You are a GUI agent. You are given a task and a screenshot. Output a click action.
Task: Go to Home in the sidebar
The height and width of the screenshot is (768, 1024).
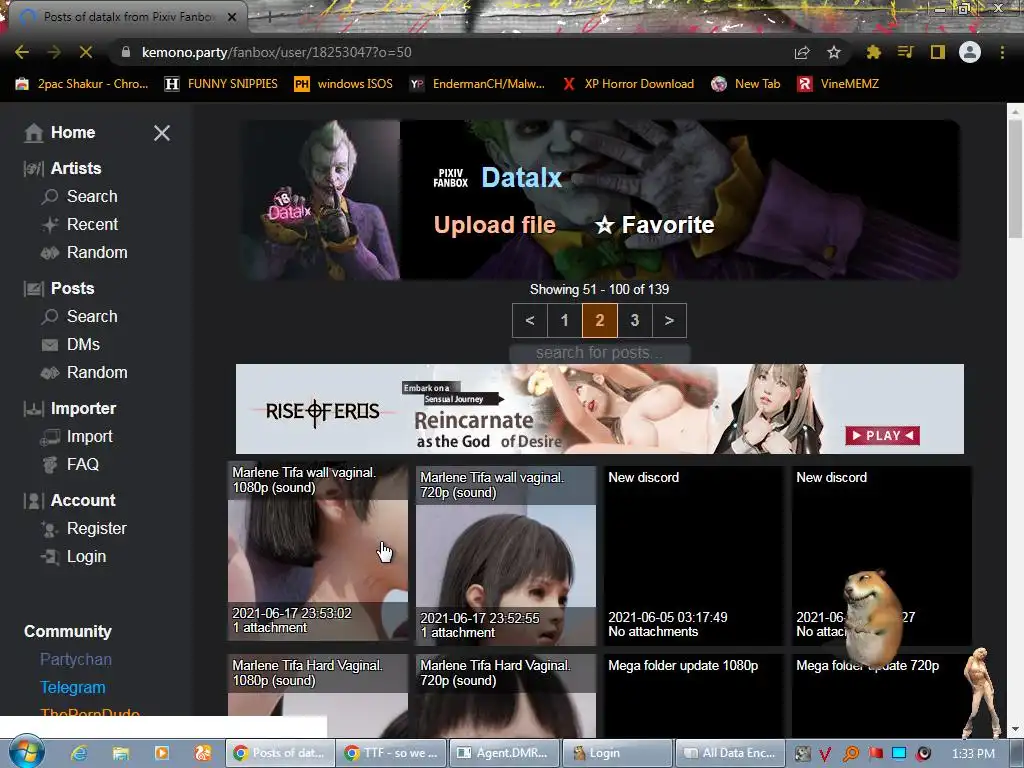point(60,133)
